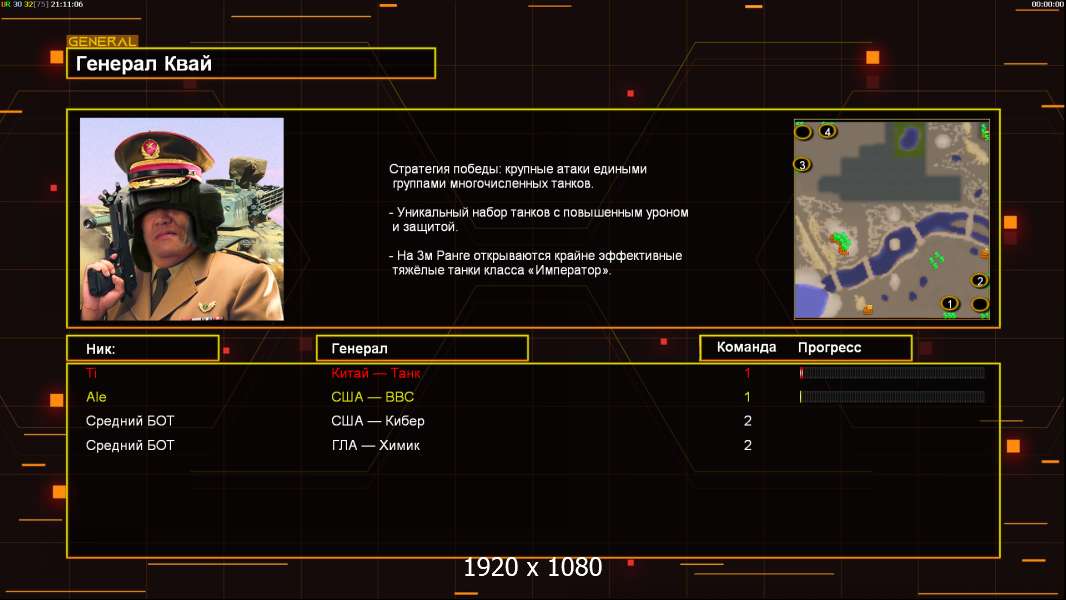Viewport: 1066px width, 600px height.
Task: Click 'Средний БОТ' in the ГЛА — Химик row
Action: click(130, 445)
